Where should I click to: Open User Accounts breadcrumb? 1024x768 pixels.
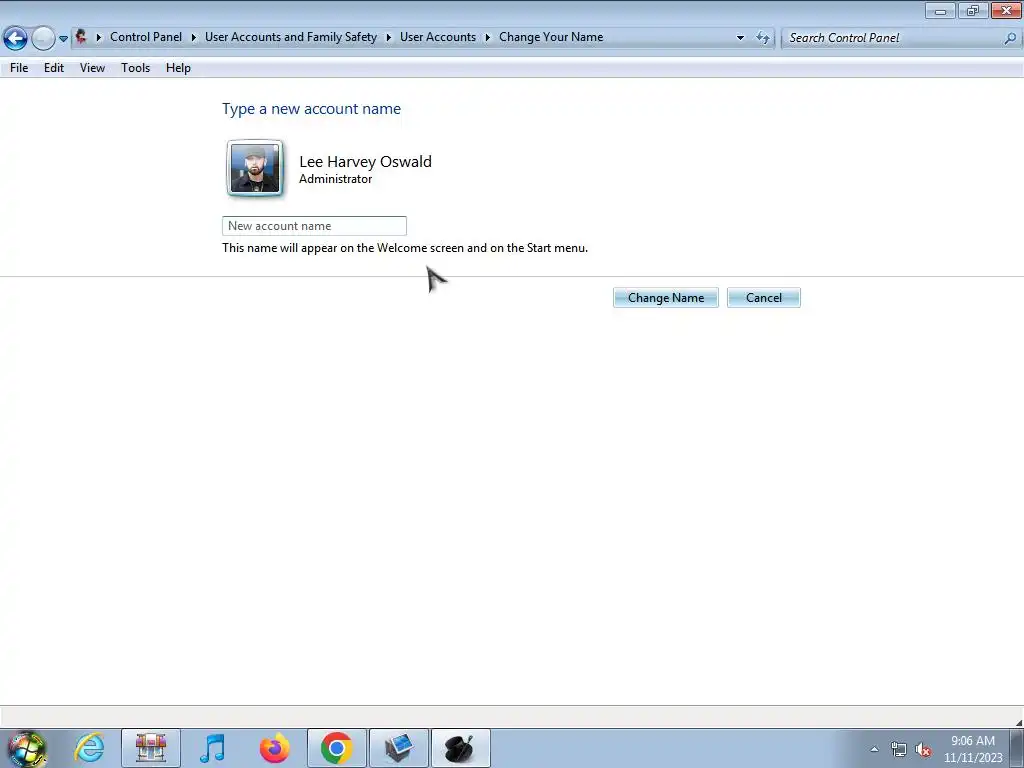[438, 37]
